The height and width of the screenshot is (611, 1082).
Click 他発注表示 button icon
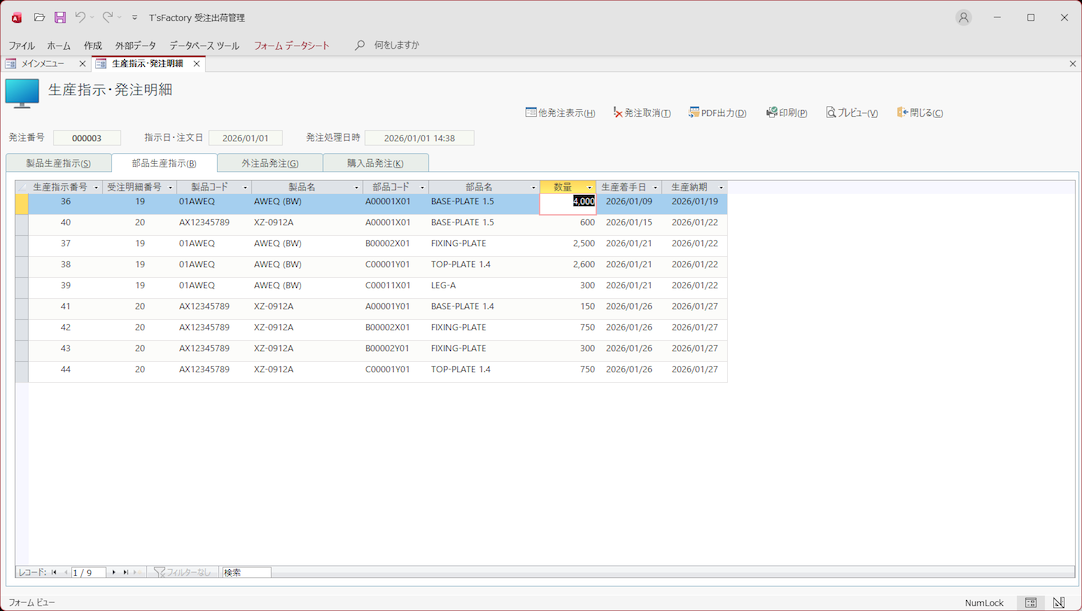531,113
